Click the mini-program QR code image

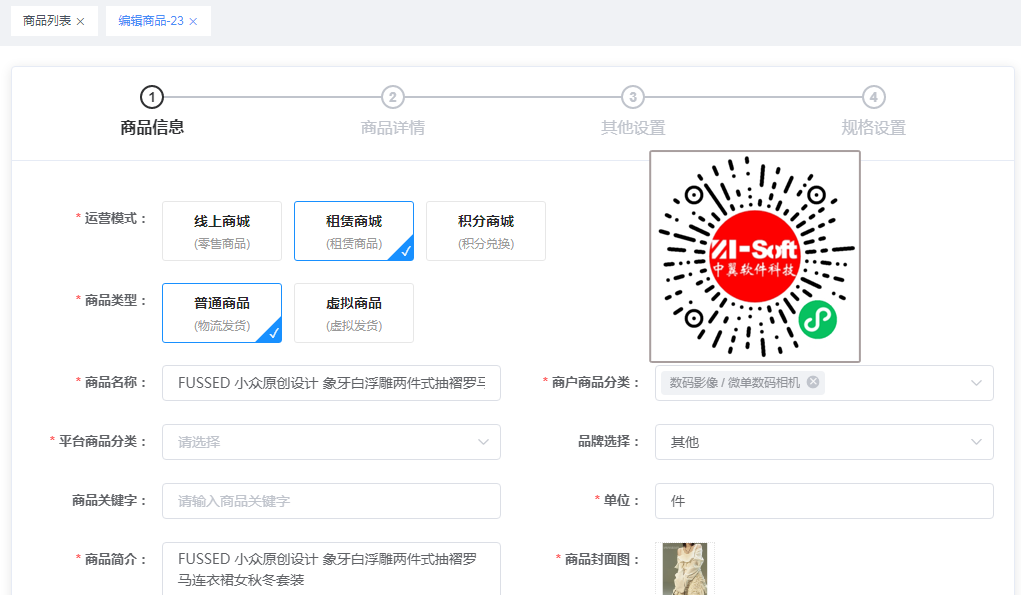(x=755, y=256)
